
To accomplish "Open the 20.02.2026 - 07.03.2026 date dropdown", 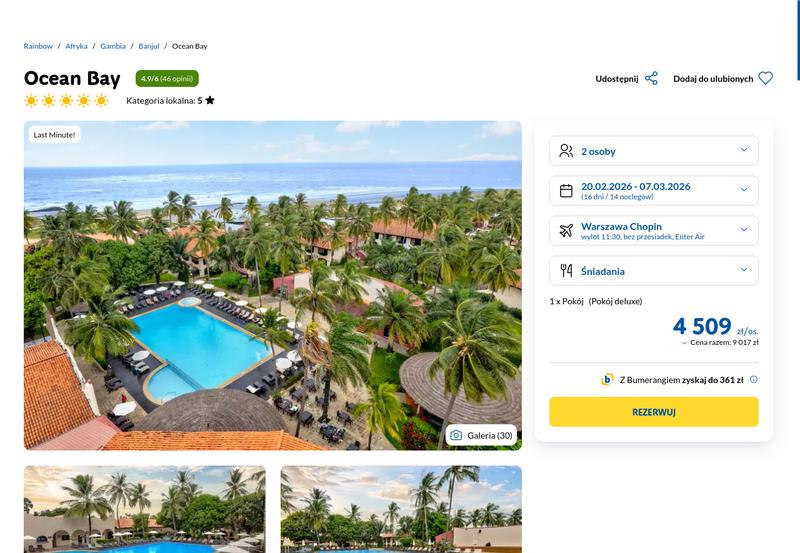I will pyautogui.click(x=654, y=191).
